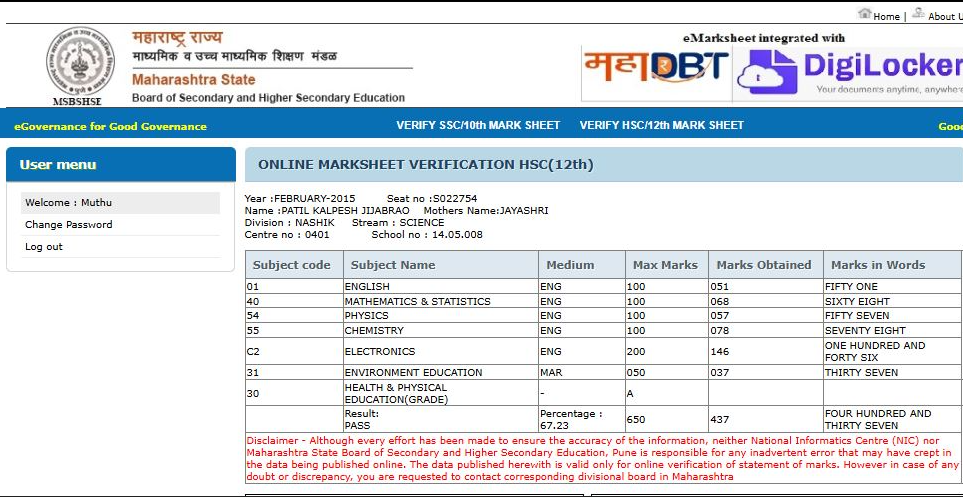963x497 pixels.
Task: Click marks obtained 078 for Chemistry
Action: click(x=765, y=331)
